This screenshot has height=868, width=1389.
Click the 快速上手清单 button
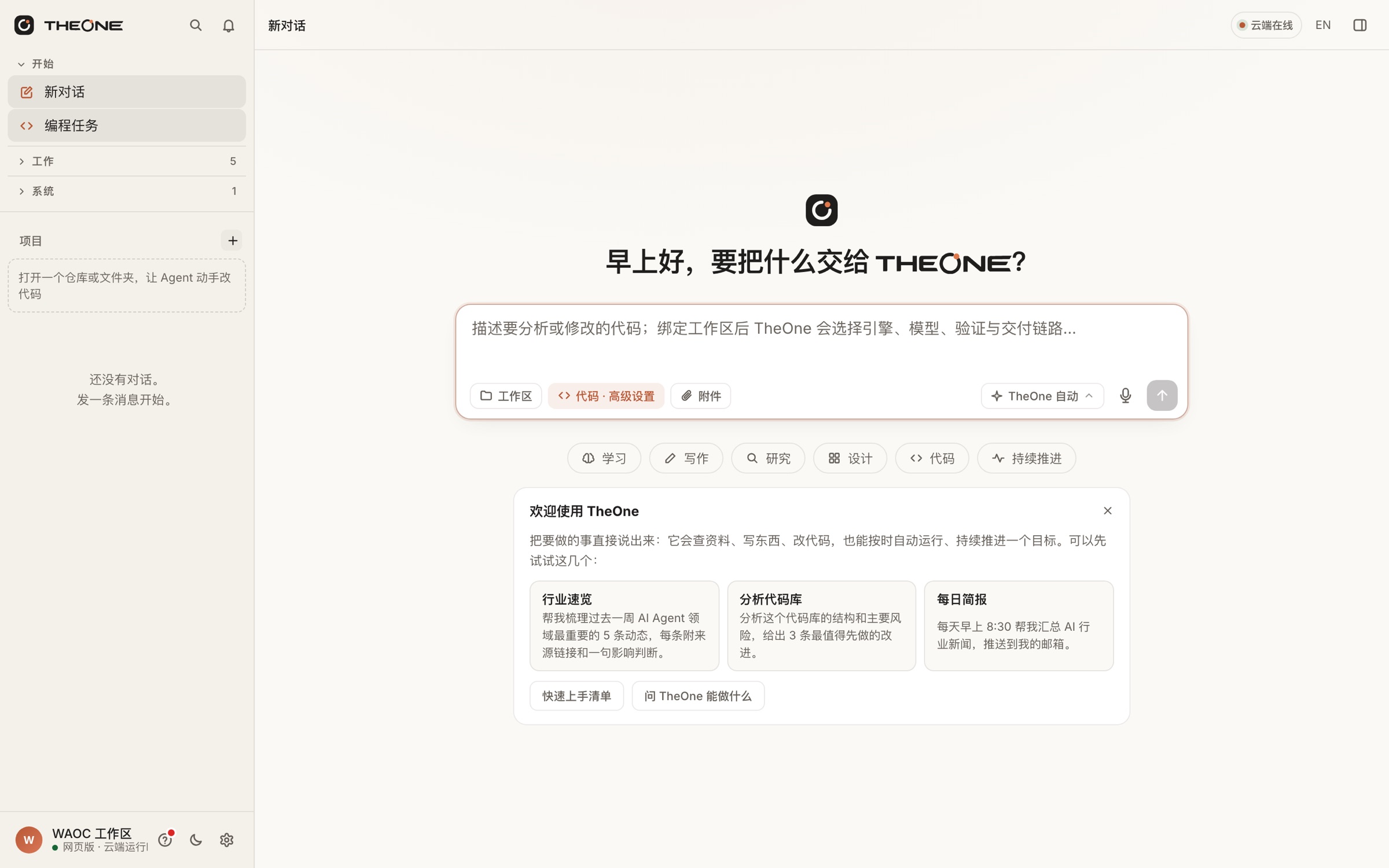click(576, 696)
